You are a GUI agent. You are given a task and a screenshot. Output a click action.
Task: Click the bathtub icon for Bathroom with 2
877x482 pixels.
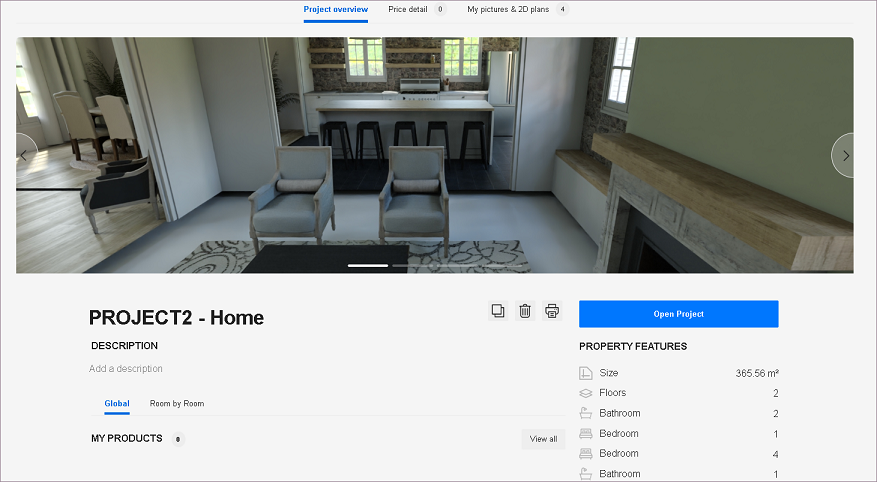coord(586,413)
